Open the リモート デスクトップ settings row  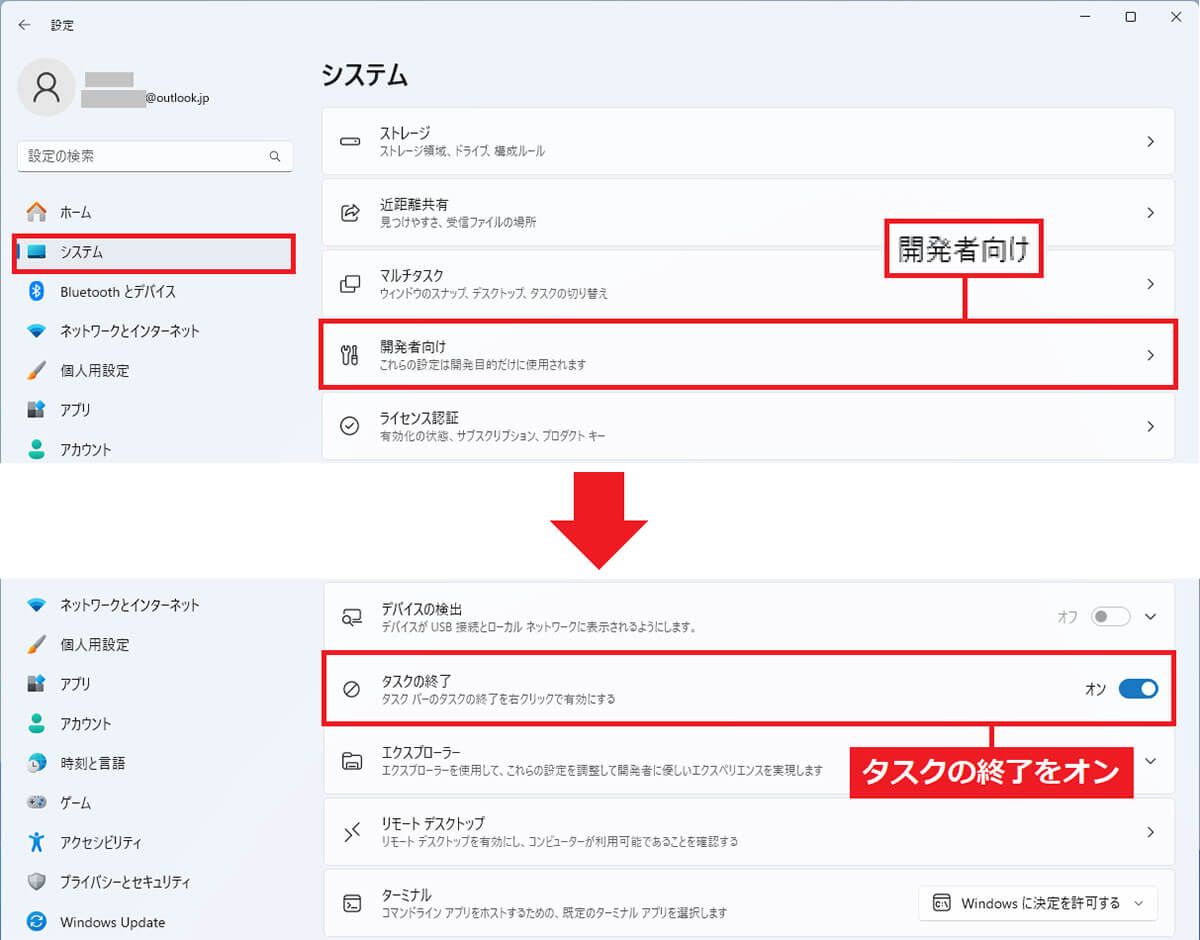748,832
